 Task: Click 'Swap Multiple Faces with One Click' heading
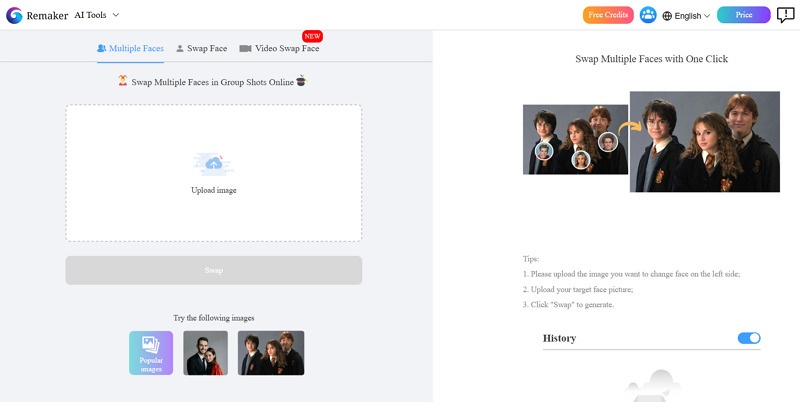(x=652, y=59)
